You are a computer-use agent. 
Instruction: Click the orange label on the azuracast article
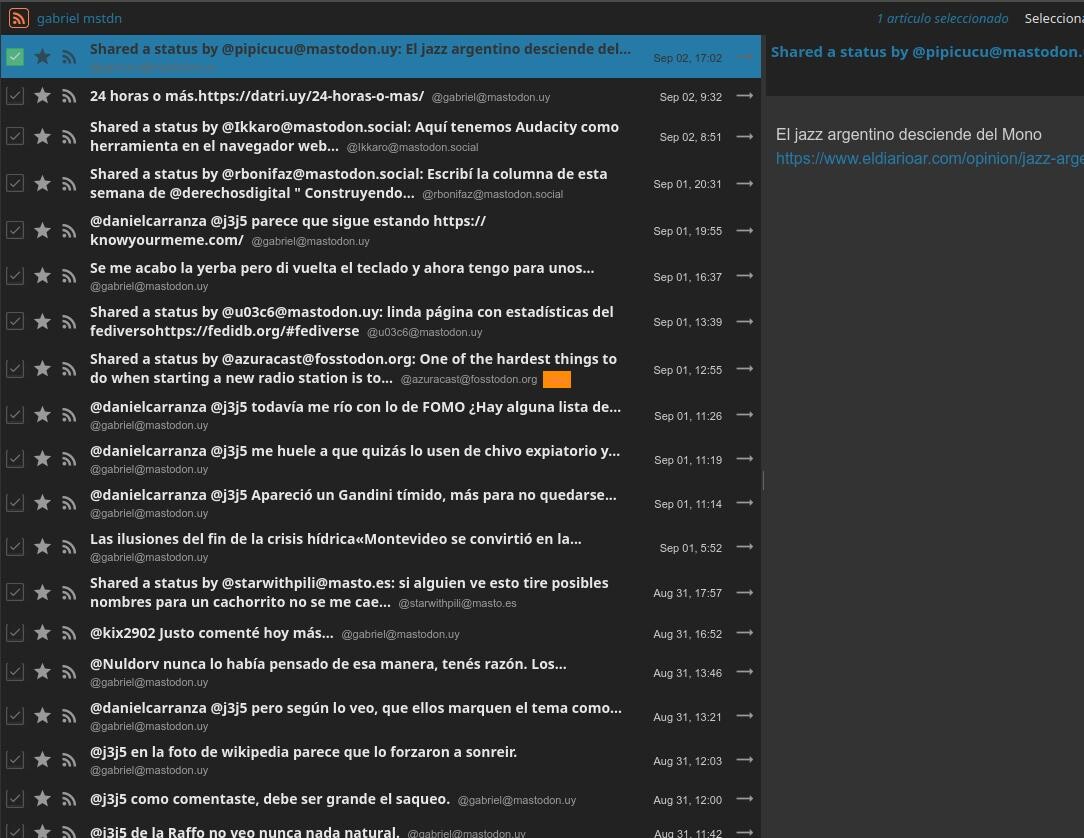pyautogui.click(x=556, y=379)
